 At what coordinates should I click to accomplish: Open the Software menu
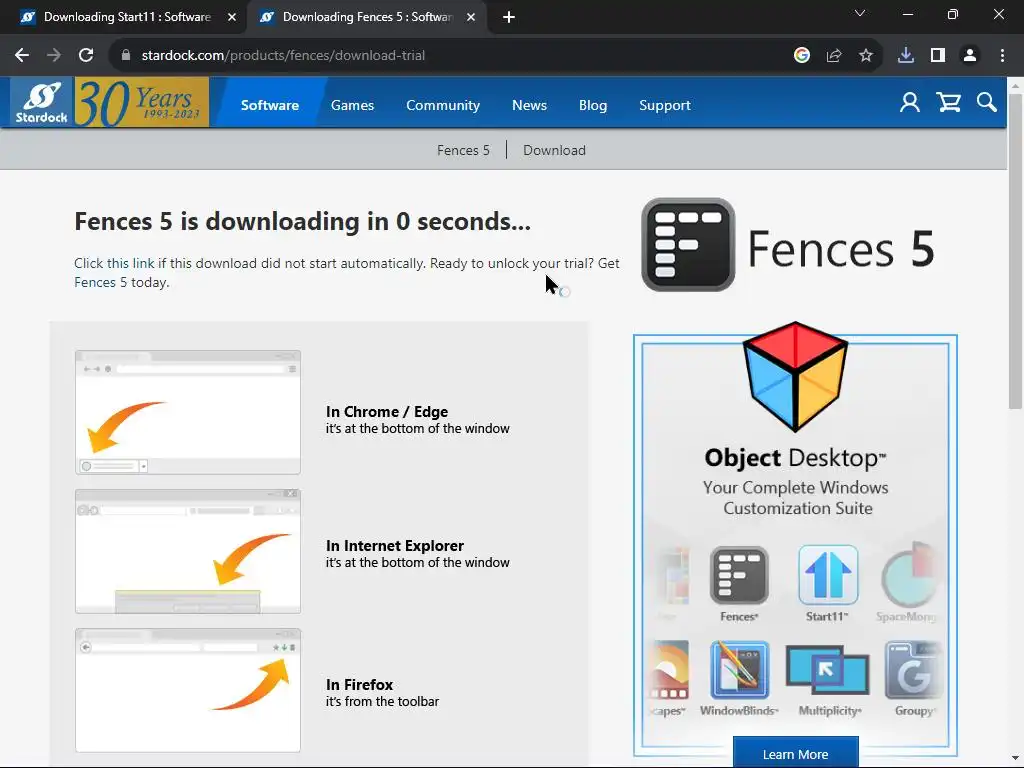[x=270, y=105]
